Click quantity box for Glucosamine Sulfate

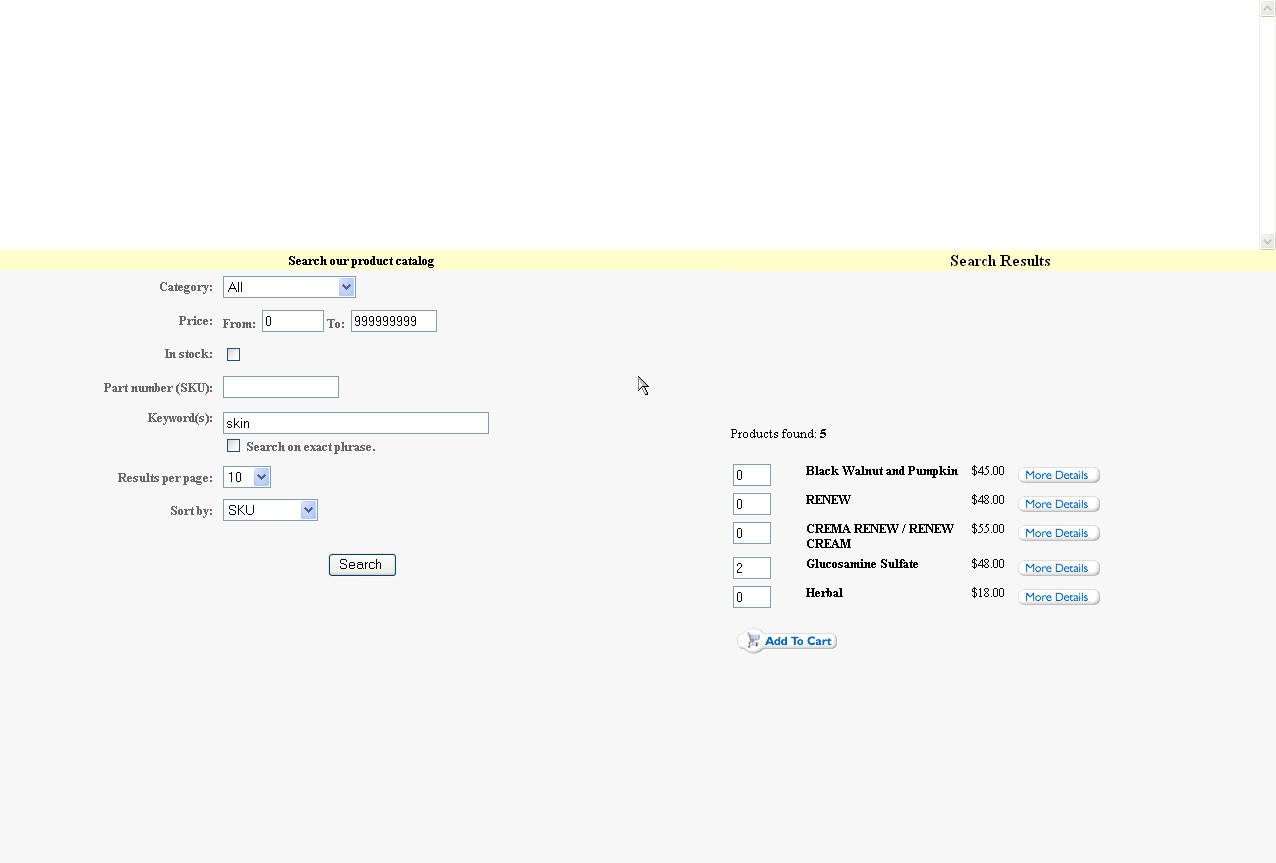pyautogui.click(x=751, y=568)
